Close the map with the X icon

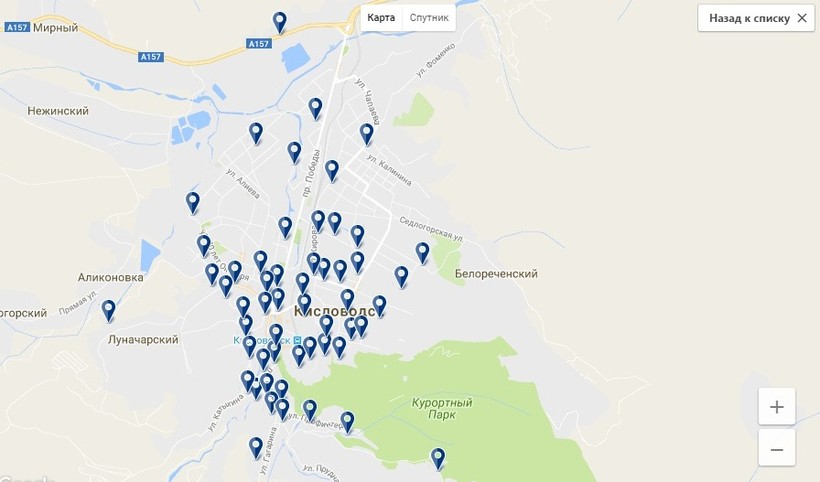pos(802,18)
